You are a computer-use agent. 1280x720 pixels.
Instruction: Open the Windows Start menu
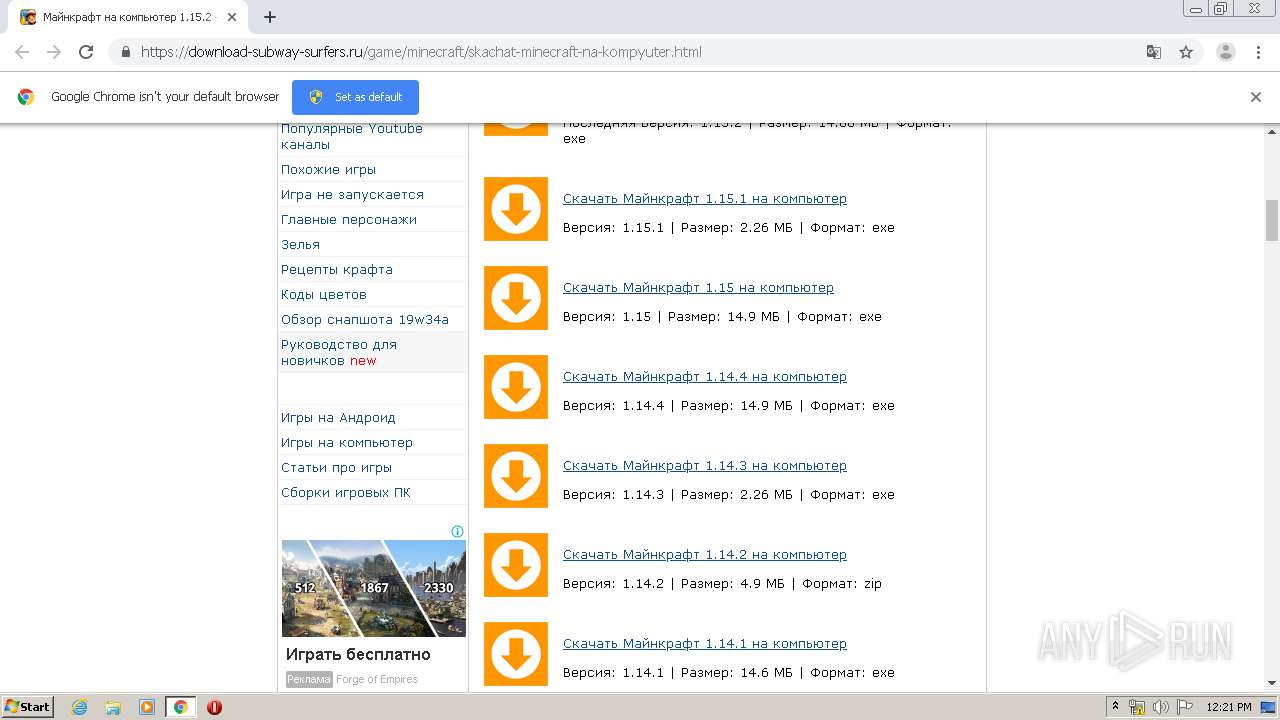pyautogui.click(x=27, y=707)
